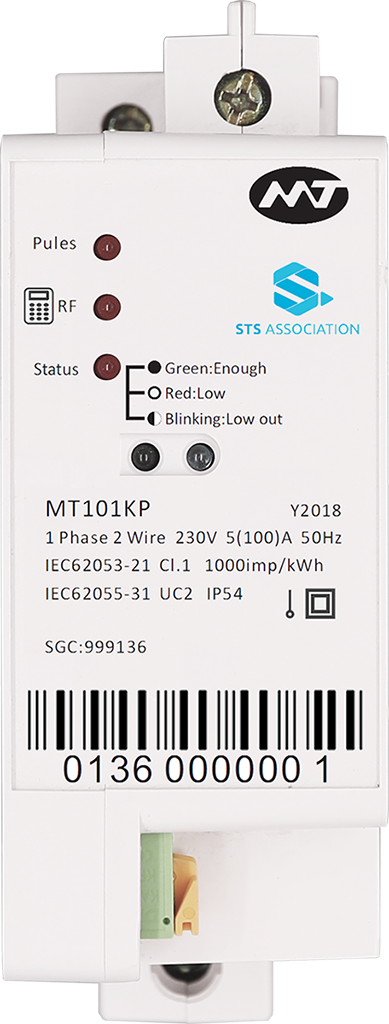Image resolution: width=389 pixels, height=1024 pixels.
Task: Click the double-square insulation class symbol
Action: (x=321, y=605)
